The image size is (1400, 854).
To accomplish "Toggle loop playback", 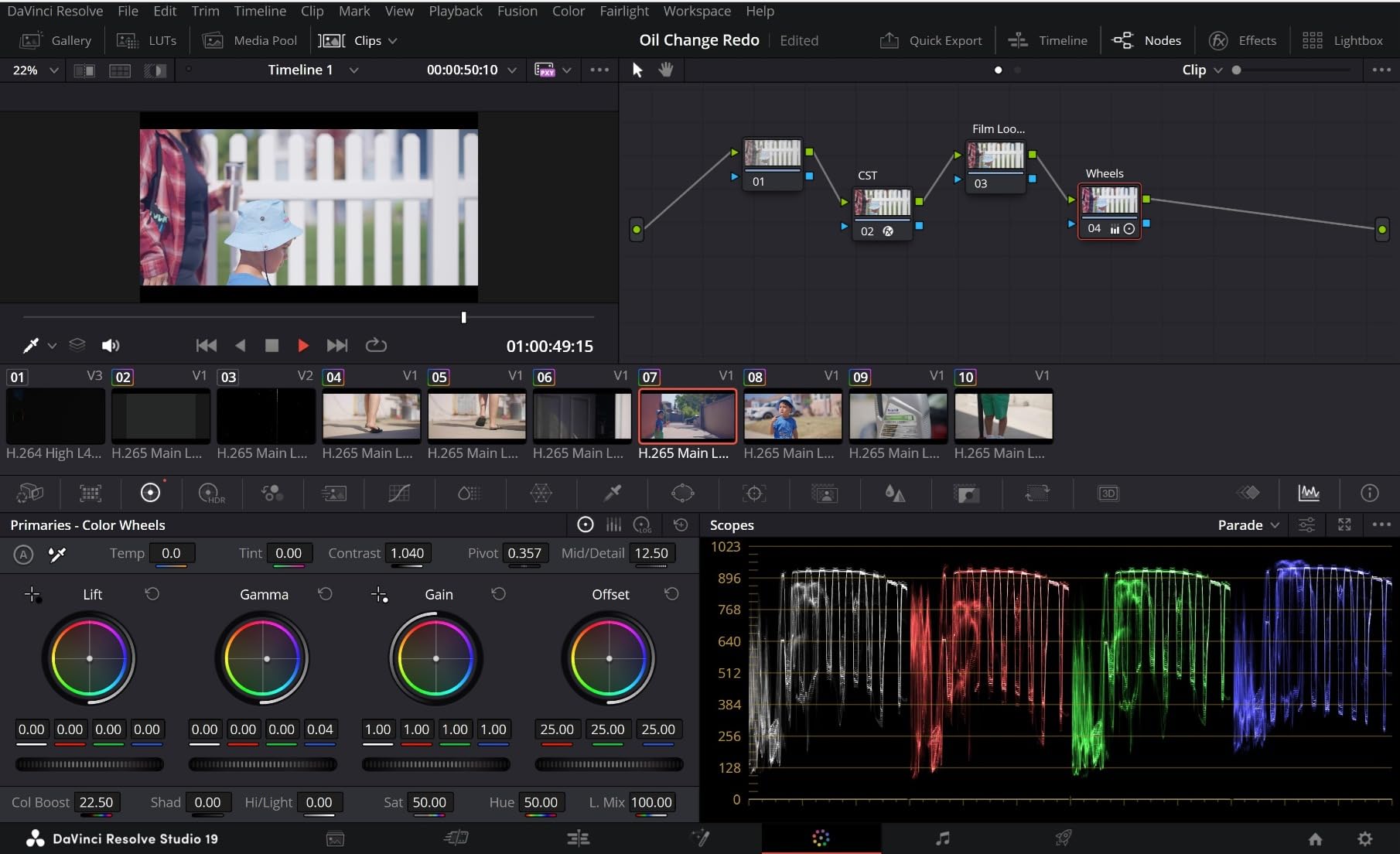I will pos(376,346).
